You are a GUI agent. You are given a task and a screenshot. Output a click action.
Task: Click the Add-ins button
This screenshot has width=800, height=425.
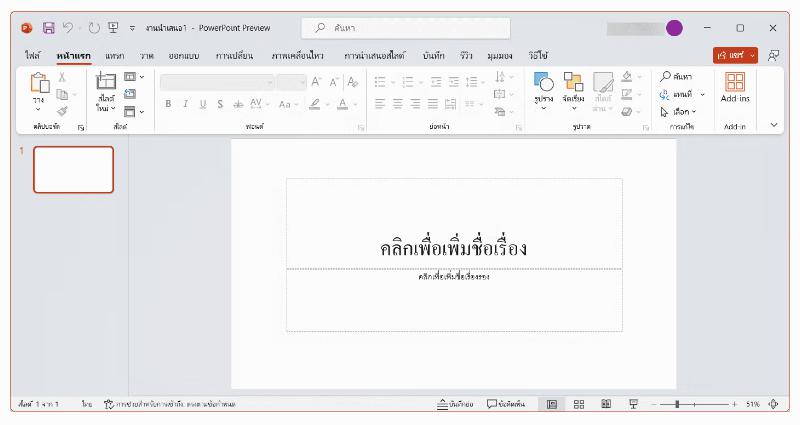(x=735, y=87)
